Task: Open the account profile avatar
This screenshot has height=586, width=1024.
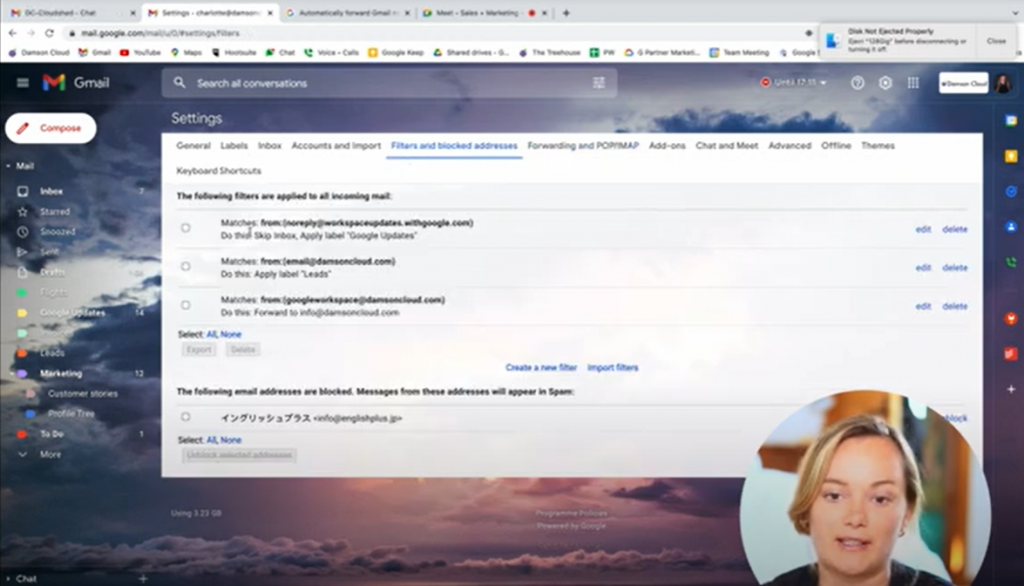Action: (x=1002, y=83)
